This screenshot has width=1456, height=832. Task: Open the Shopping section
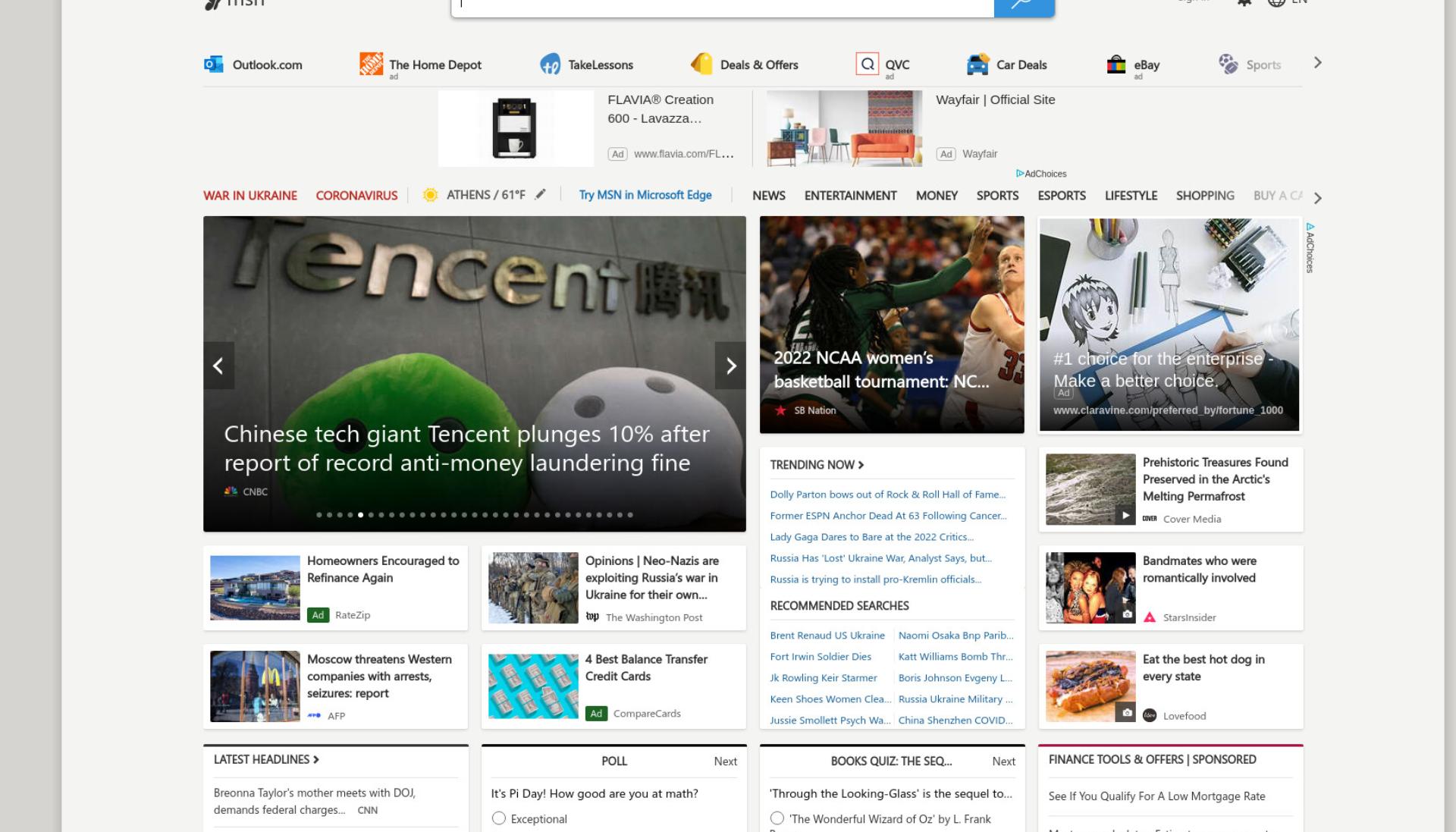[x=1205, y=196]
